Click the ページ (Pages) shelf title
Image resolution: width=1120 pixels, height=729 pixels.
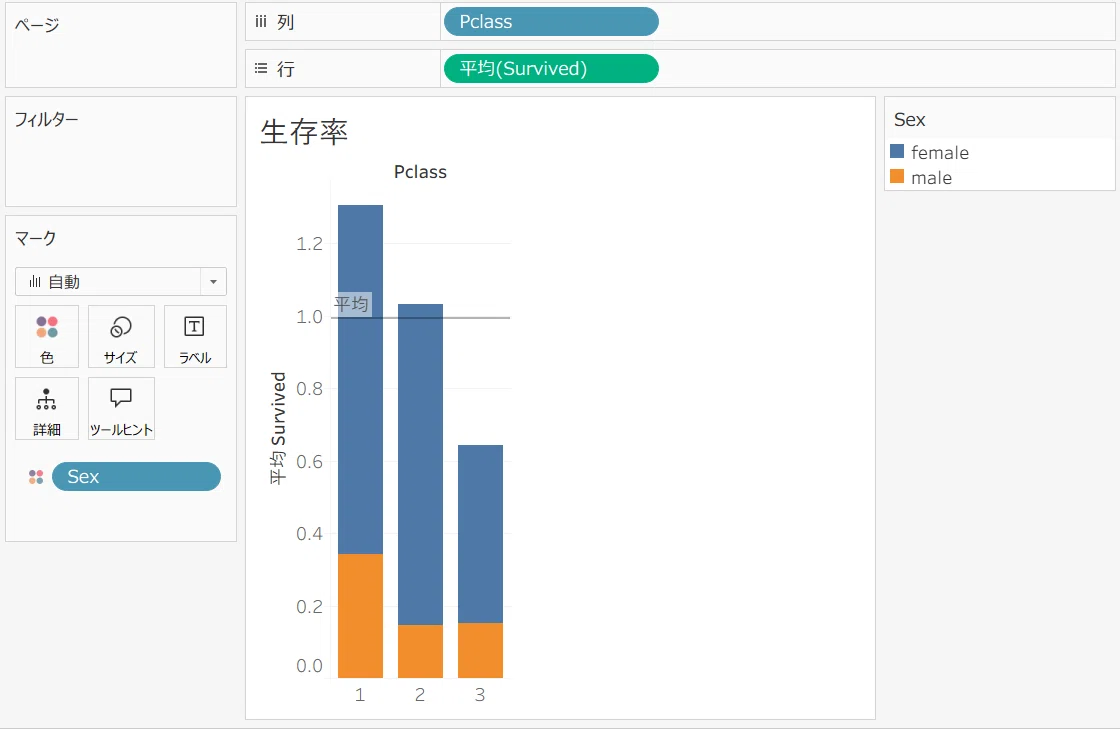coord(37,25)
